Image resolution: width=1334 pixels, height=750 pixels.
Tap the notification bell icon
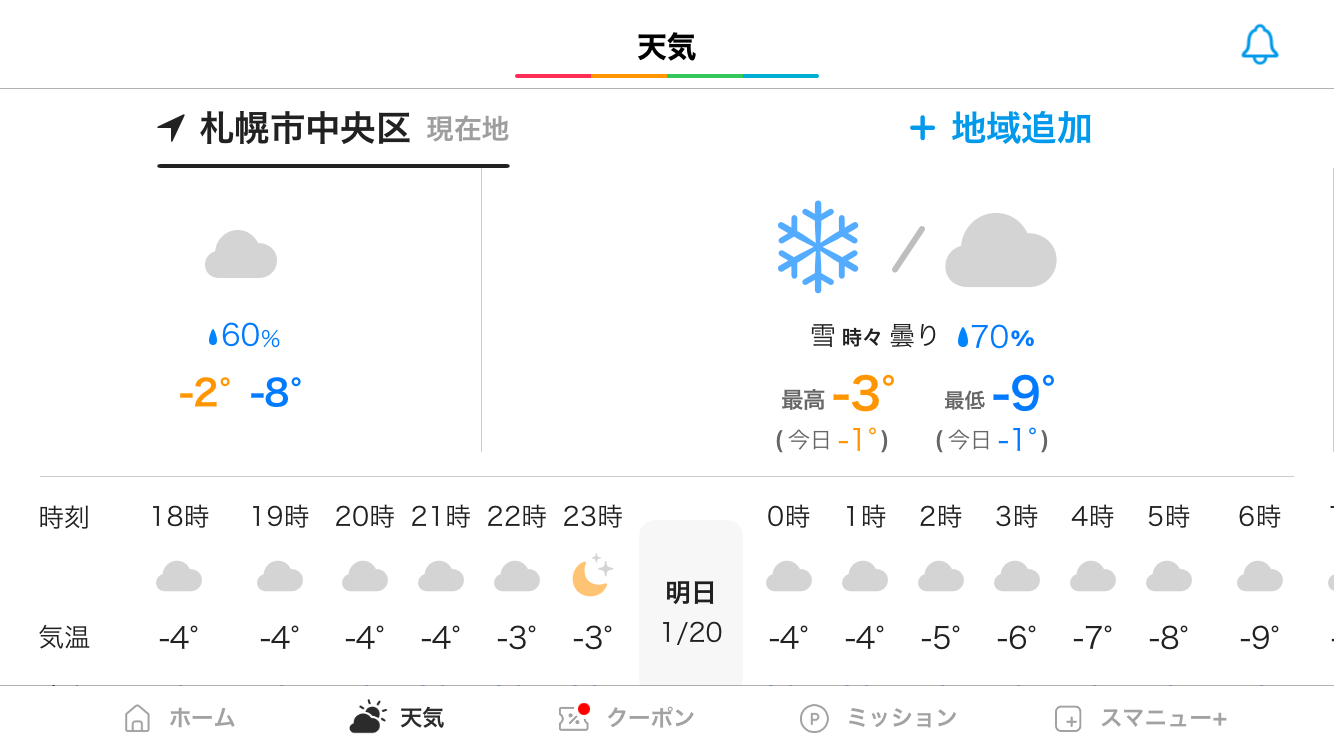pyautogui.click(x=1259, y=44)
